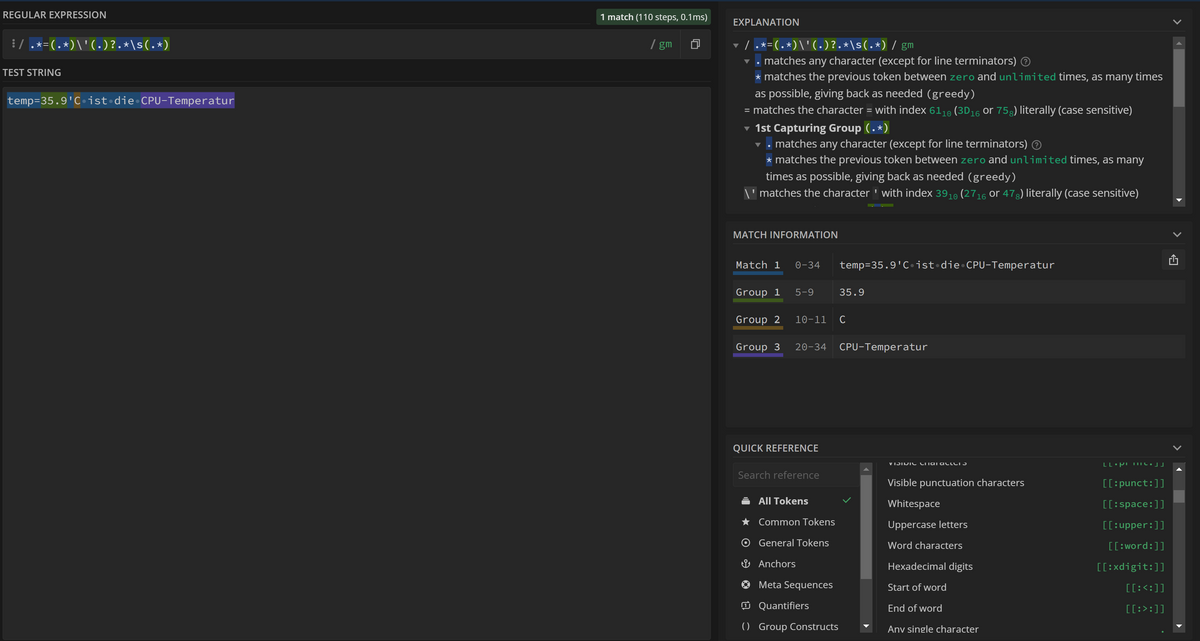This screenshot has width=1200, height=641.
Task: Open the delimiter options menu
Action: (x=10, y=45)
